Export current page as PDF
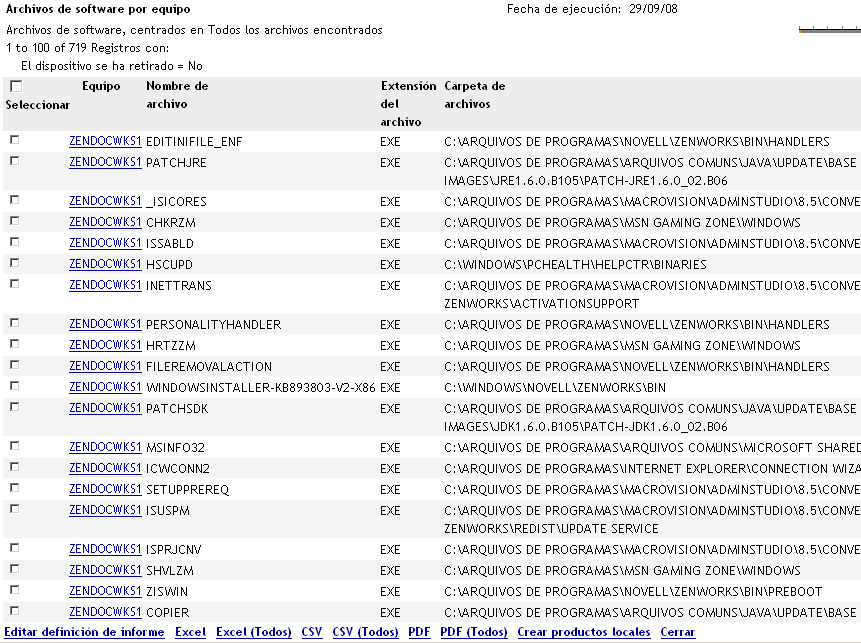The image size is (861, 643). point(419,632)
